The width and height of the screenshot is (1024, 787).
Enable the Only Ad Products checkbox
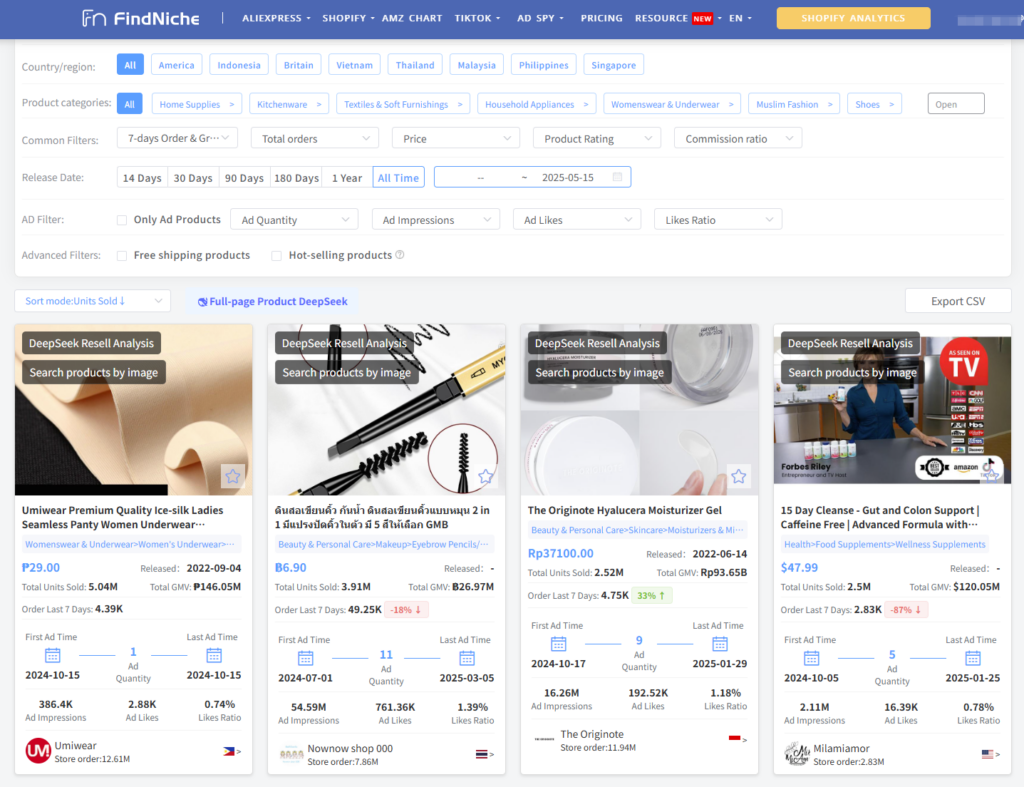click(121, 220)
